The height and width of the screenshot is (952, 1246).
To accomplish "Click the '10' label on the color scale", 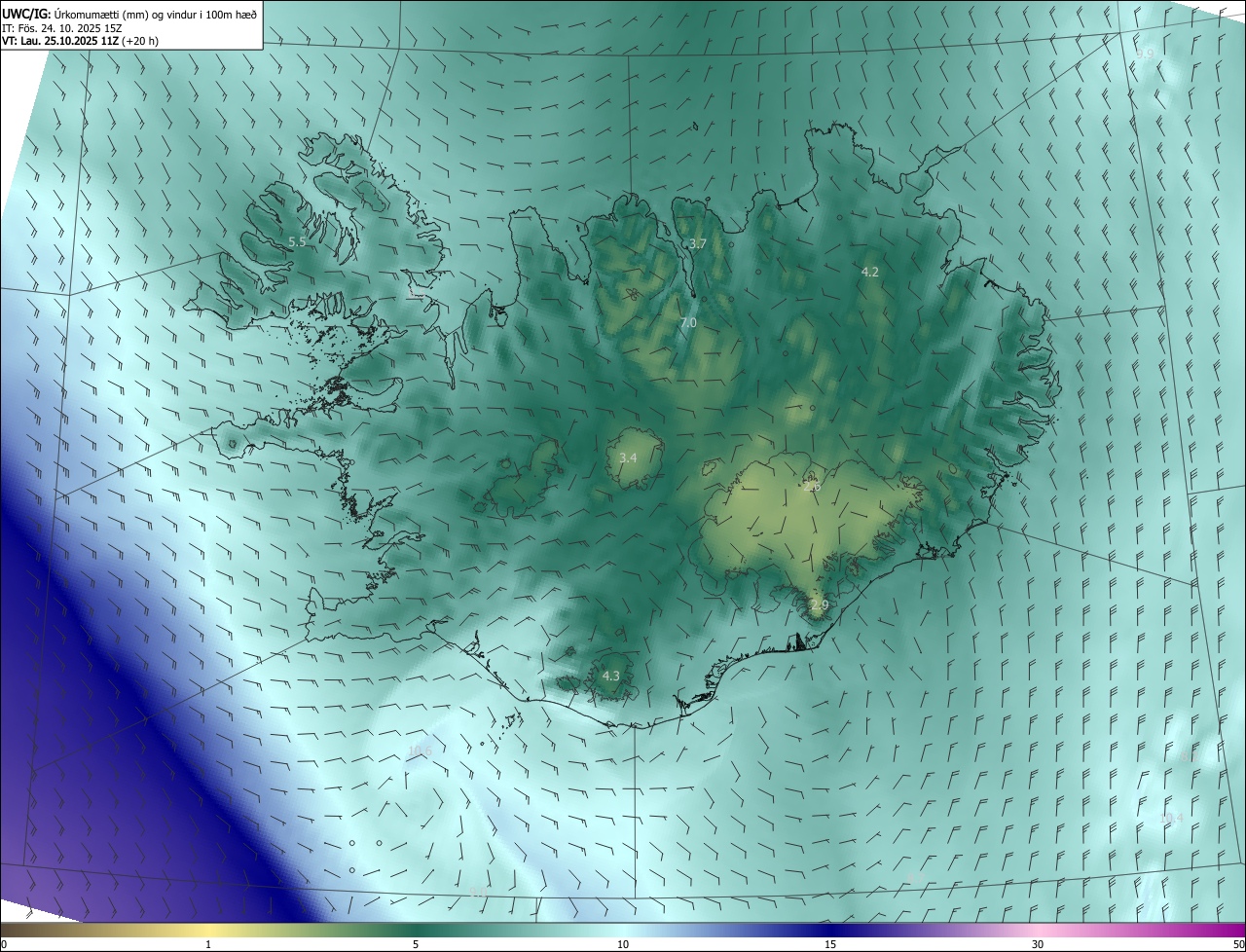I will (623, 945).
